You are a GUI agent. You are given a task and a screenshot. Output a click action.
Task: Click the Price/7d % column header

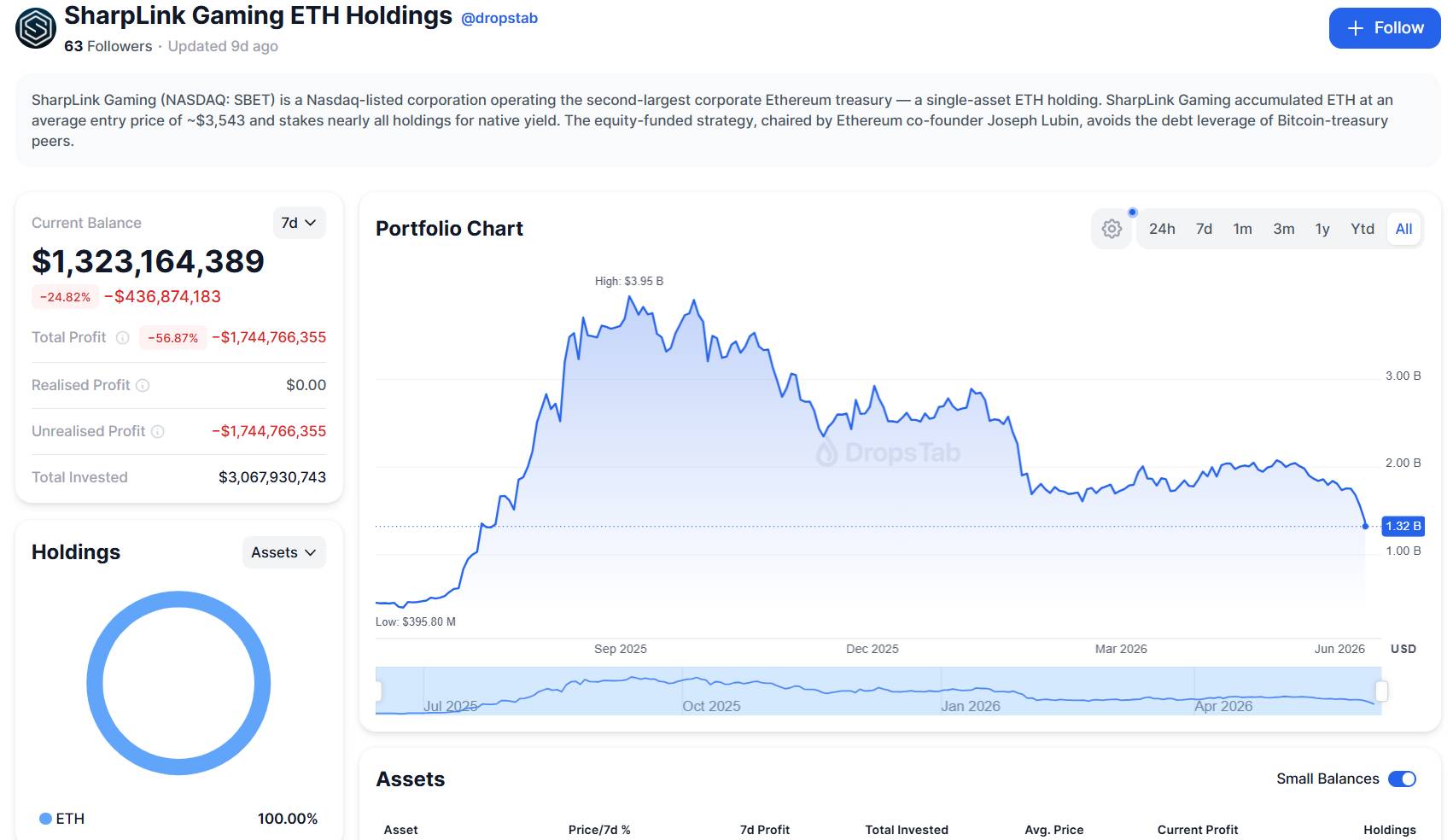(599, 830)
